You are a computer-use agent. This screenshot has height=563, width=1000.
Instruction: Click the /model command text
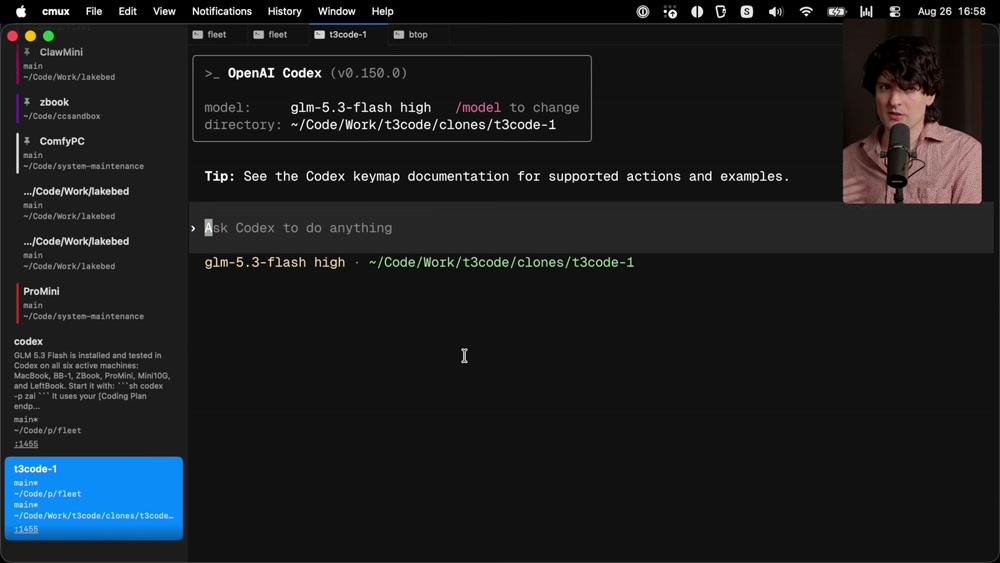pyautogui.click(x=478, y=107)
